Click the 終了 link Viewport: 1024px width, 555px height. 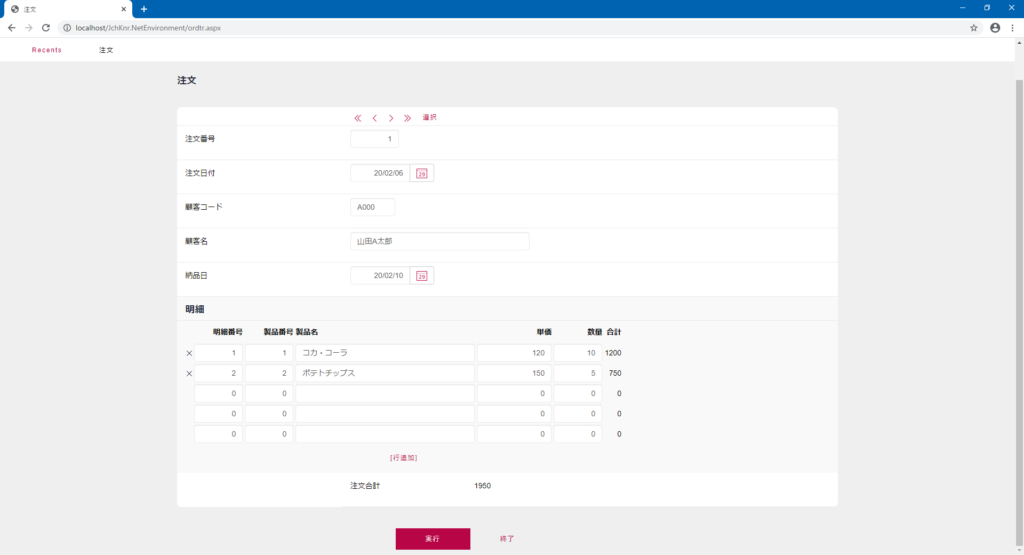507,539
